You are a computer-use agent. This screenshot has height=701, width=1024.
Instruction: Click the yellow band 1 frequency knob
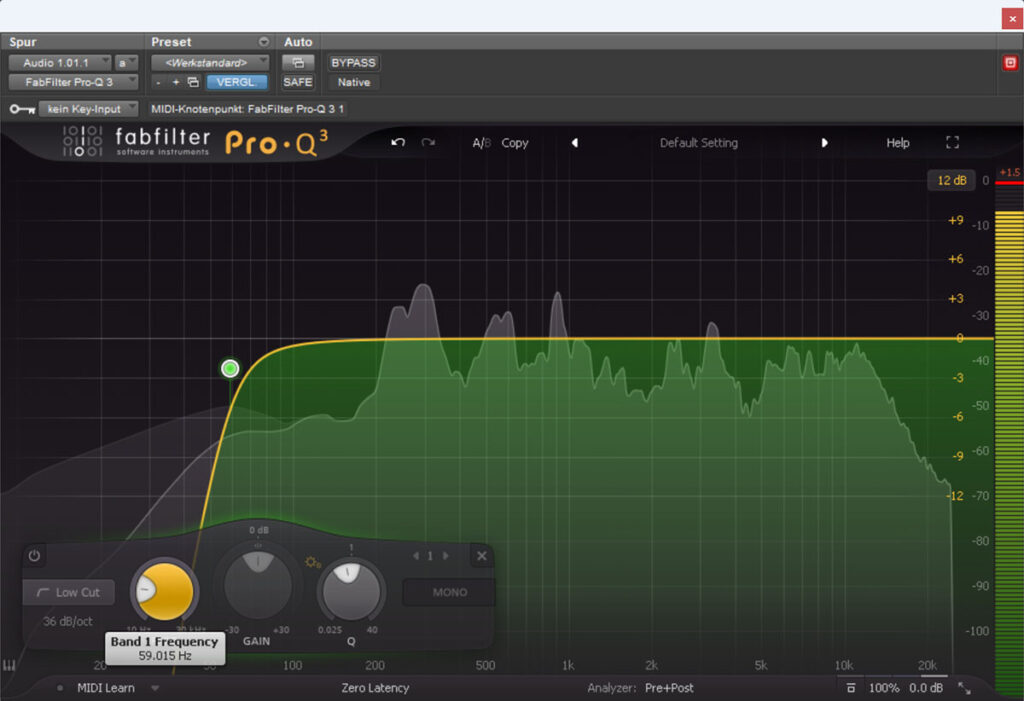coord(165,591)
